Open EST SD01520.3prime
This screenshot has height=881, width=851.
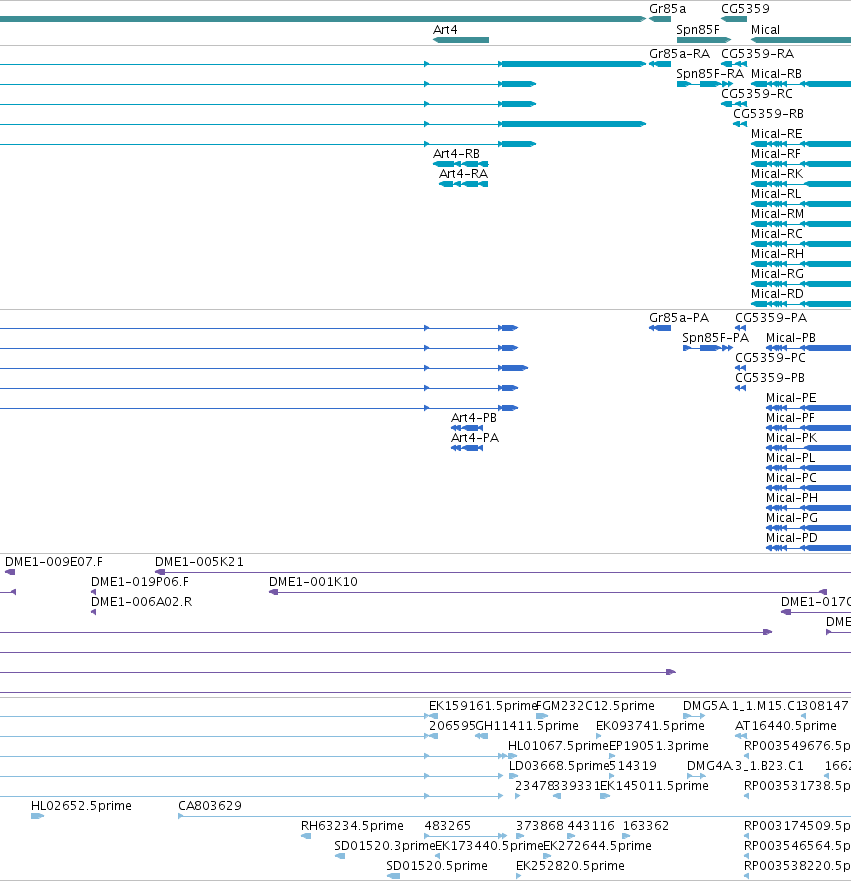[340, 856]
